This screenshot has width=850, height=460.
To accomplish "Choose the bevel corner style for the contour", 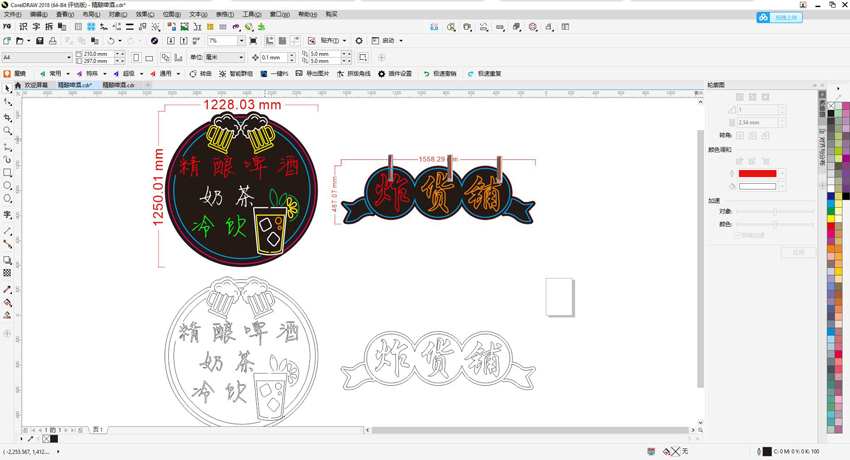I will [765, 135].
